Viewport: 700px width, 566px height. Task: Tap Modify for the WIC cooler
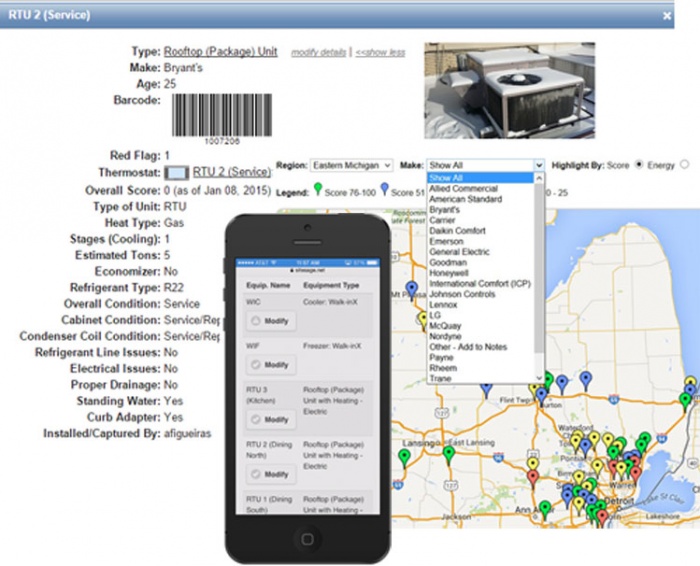(271, 321)
